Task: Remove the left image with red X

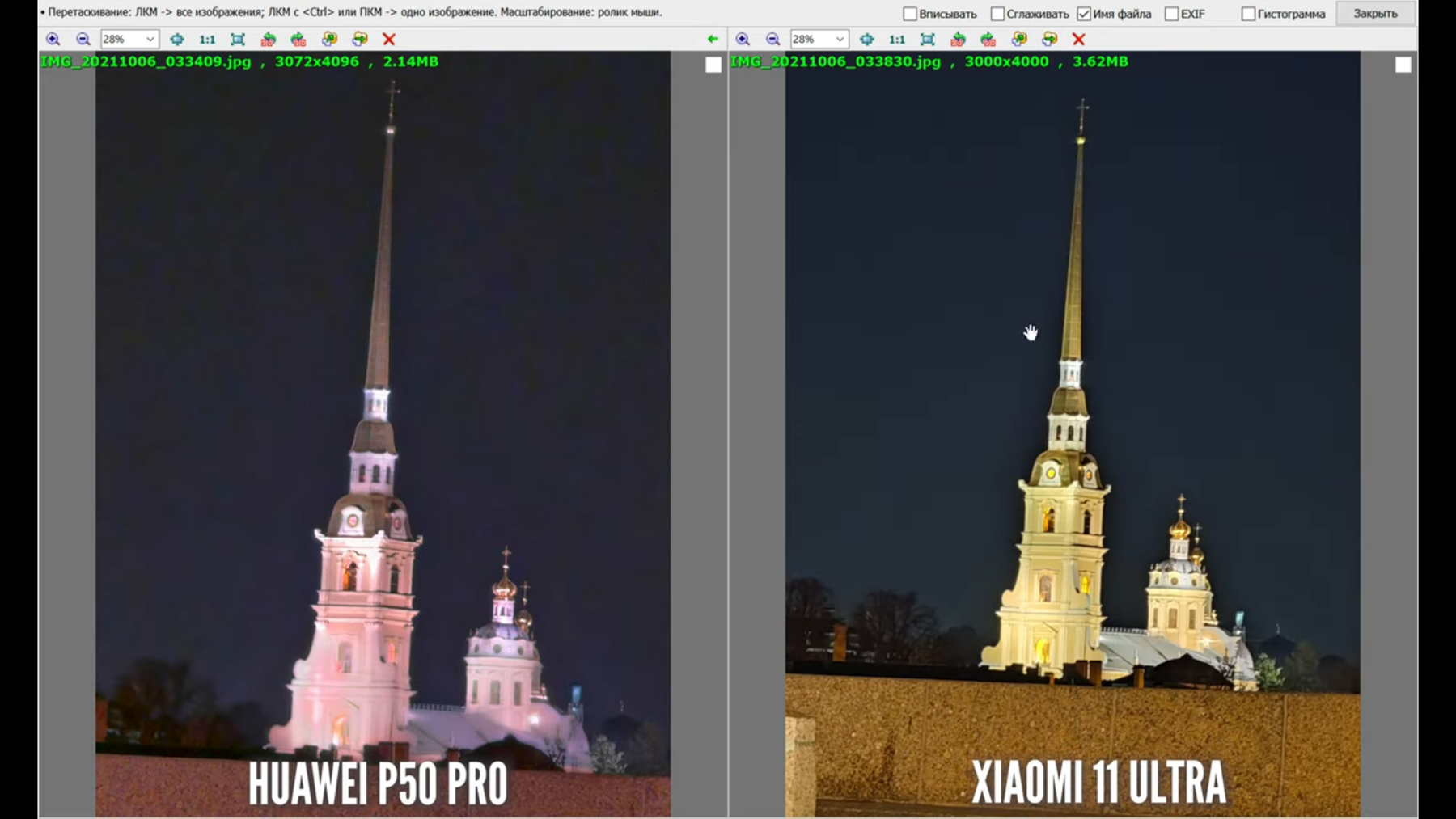Action: [x=389, y=39]
